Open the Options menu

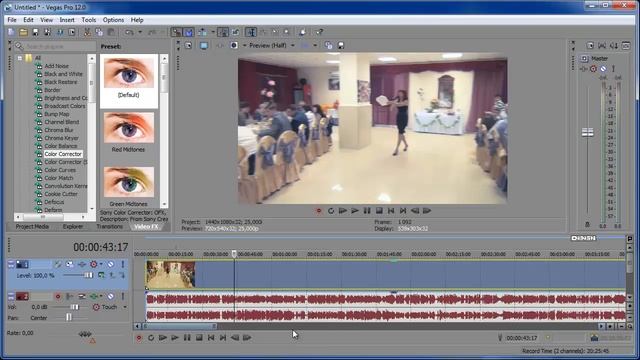point(113,20)
